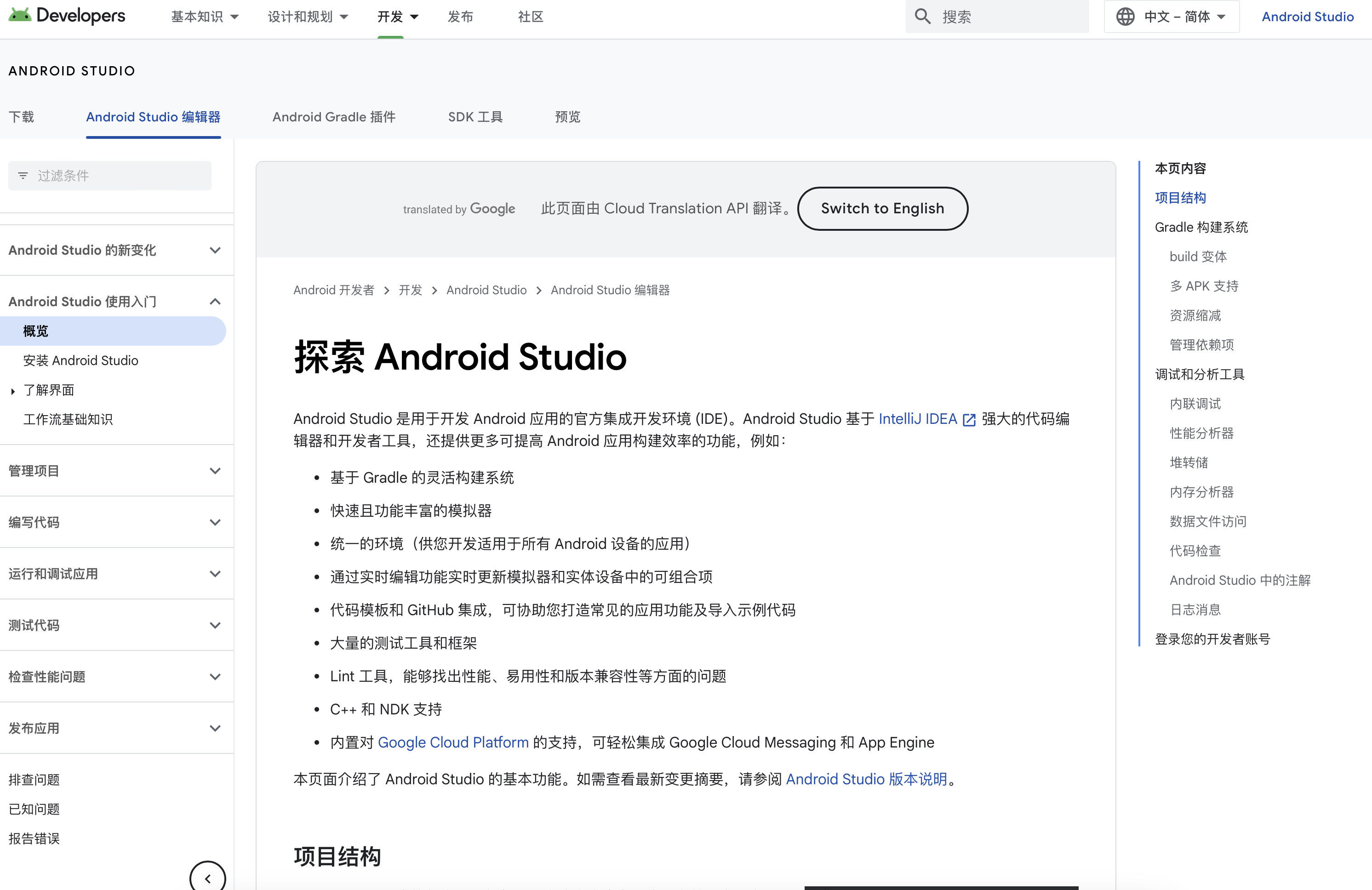Expand the 了解界面 tree arrow
Screen dimensions: 1372x890
(x=13, y=391)
